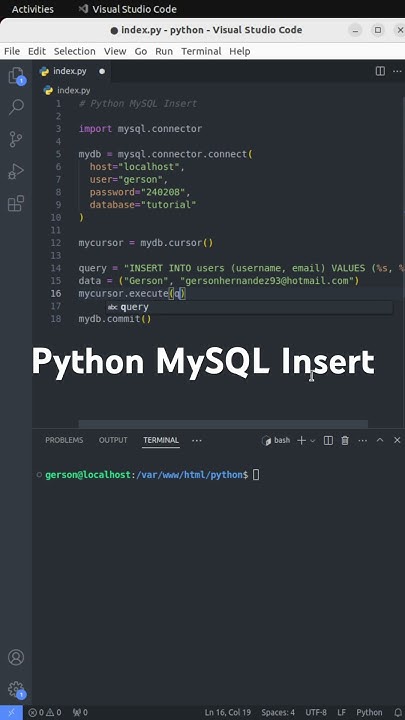Close the terminal panel

pyautogui.click(x=397, y=440)
